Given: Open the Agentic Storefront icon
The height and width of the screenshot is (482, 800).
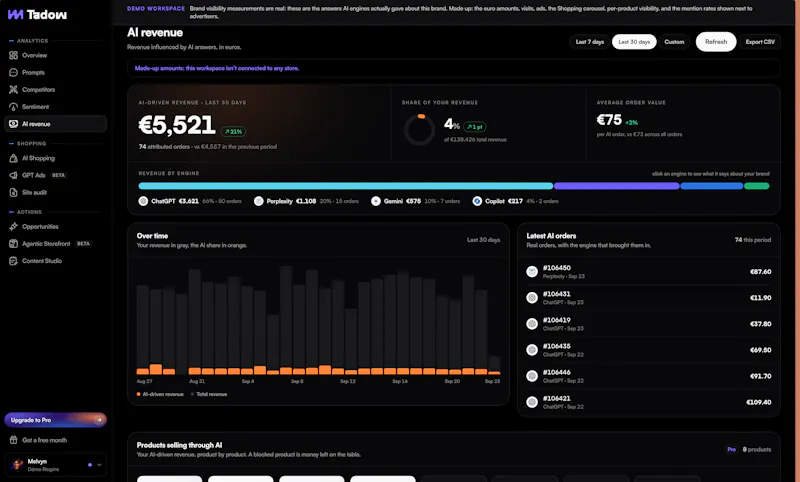Looking at the screenshot, I should click(13, 244).
